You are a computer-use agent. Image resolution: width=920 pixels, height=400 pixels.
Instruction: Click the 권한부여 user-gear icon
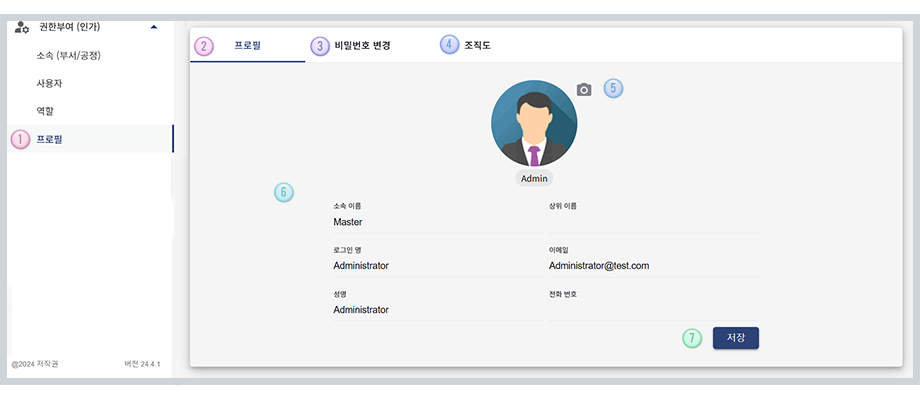(x=23, y=27)
